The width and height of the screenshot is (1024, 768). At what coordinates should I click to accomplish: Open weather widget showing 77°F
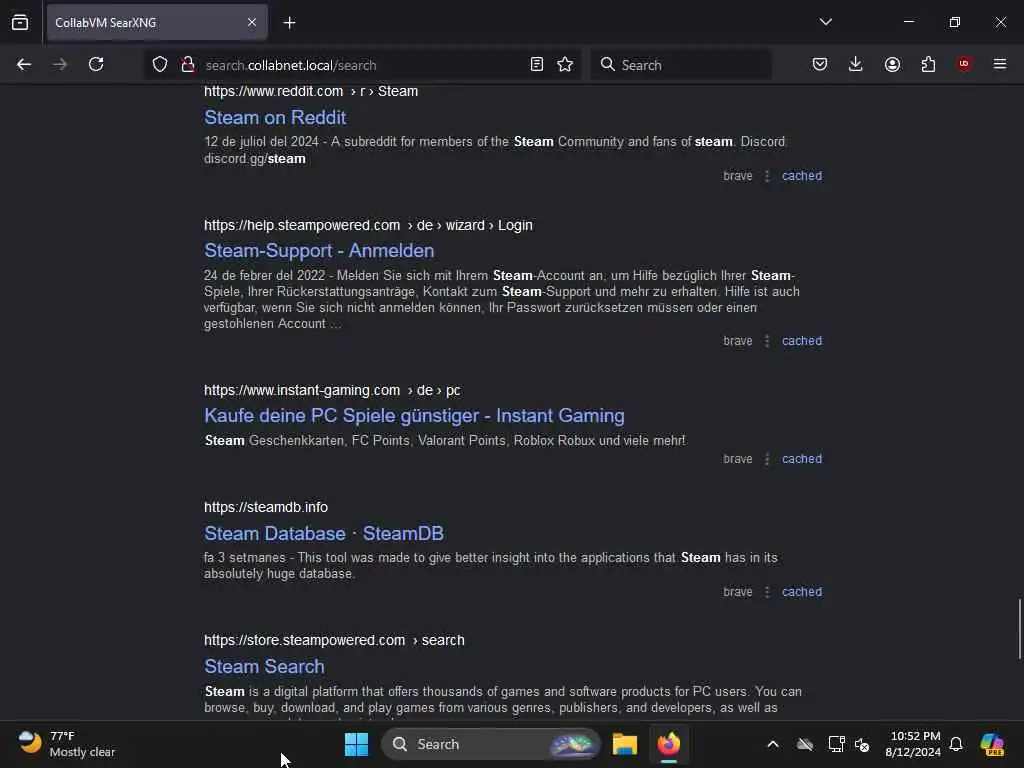pos(66,744)
